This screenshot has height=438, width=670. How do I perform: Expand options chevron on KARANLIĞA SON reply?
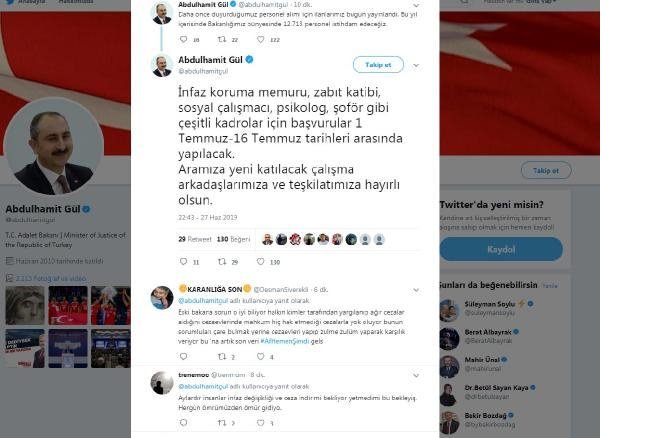(x=416, y=290)
